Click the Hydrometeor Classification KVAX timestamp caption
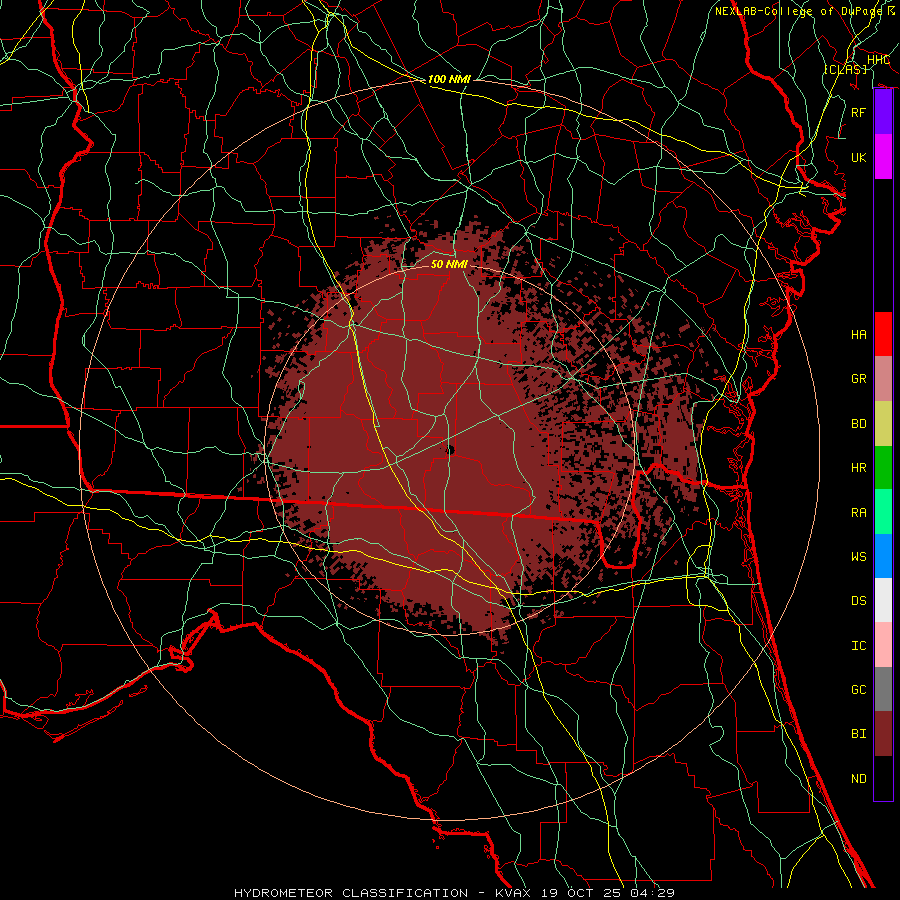Image resolution: width=900 pixels, height=900 pixels. pos(454,893)
